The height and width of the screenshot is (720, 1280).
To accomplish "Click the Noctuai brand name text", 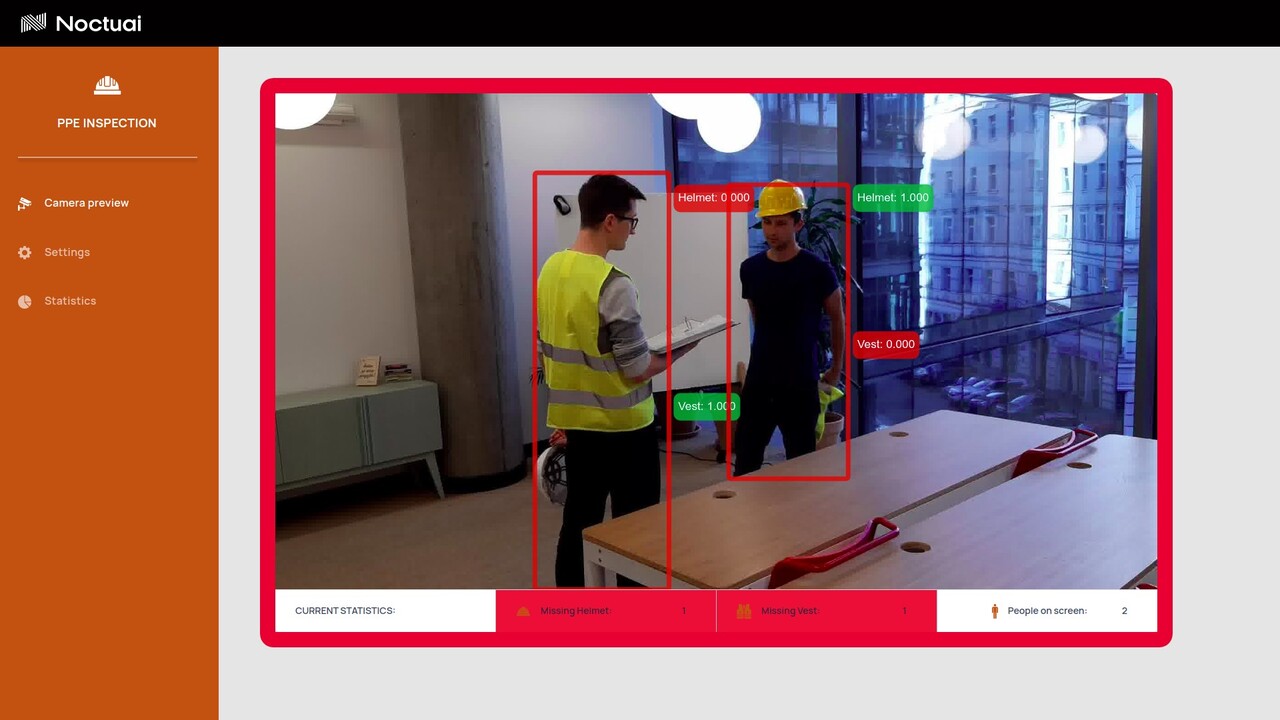I will (98, 23).
